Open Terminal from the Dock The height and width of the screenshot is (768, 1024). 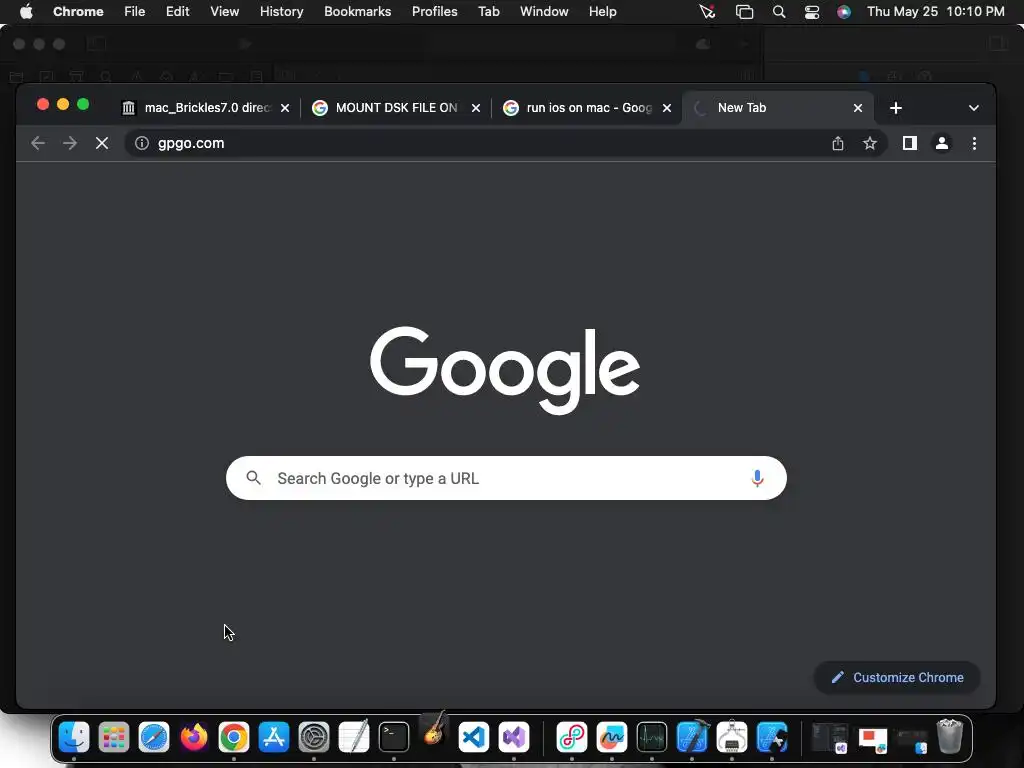(394, 737)
